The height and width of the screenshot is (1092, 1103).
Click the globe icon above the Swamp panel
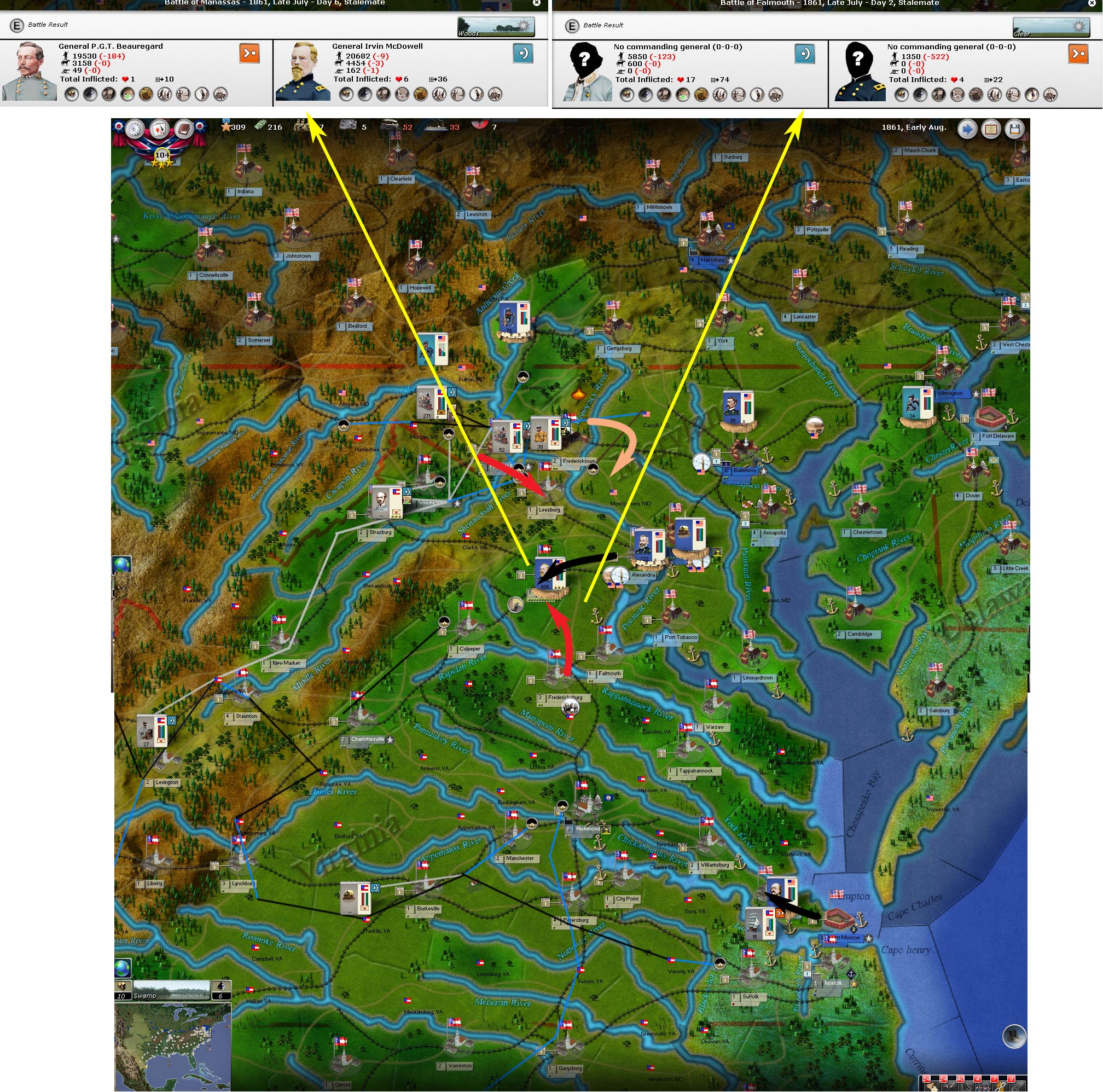[x=122, y=968]
